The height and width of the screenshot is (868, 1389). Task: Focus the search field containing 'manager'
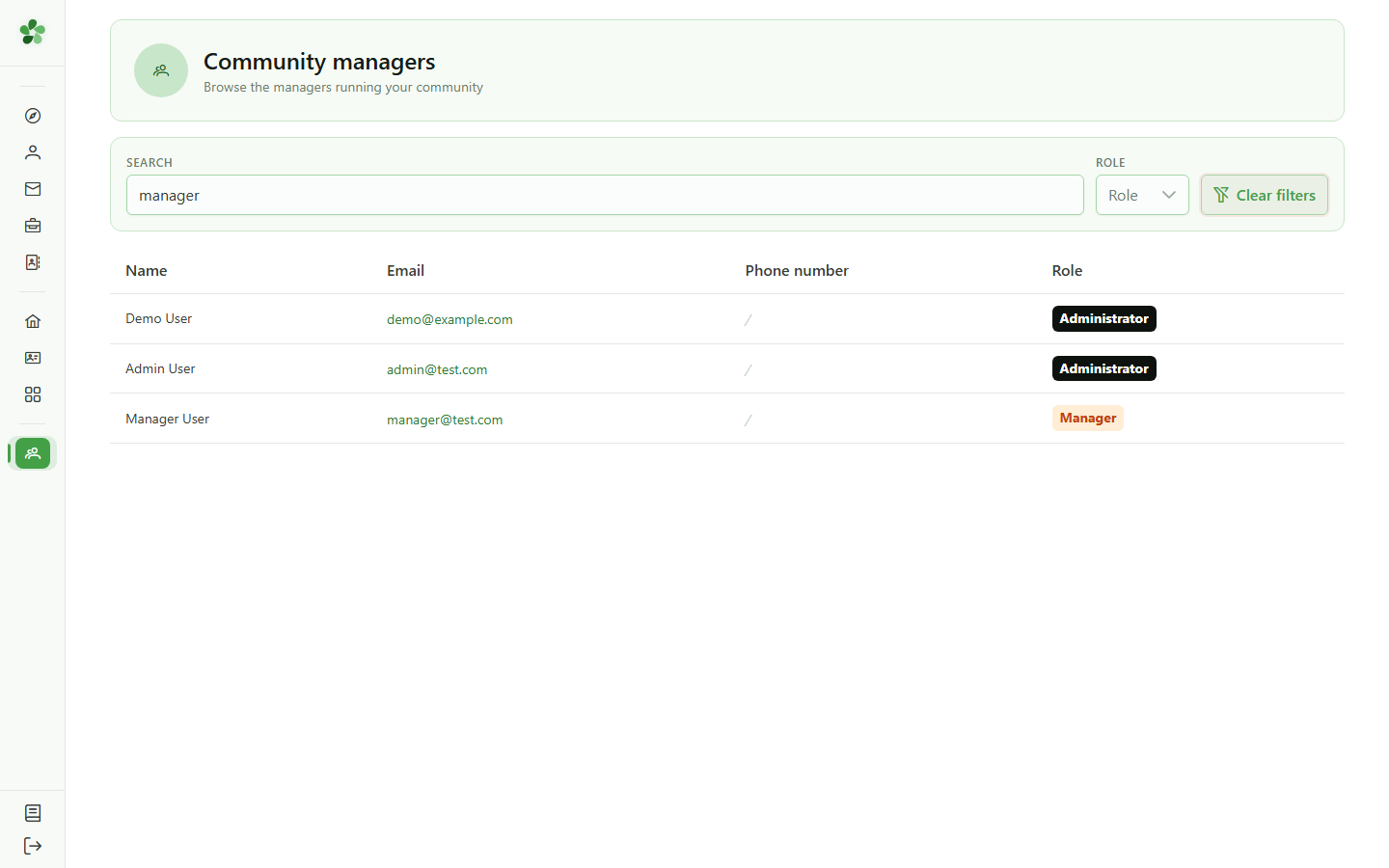click(x=605, y=195)
